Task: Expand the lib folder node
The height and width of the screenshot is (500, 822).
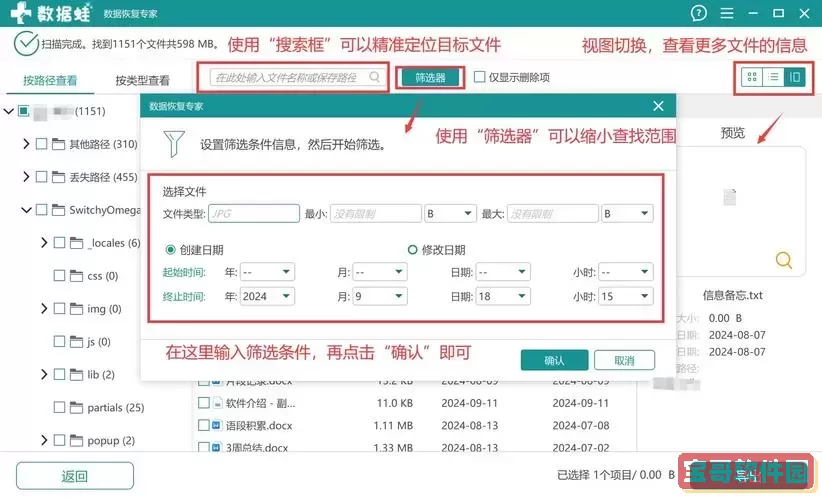Action: coord(44,375)
